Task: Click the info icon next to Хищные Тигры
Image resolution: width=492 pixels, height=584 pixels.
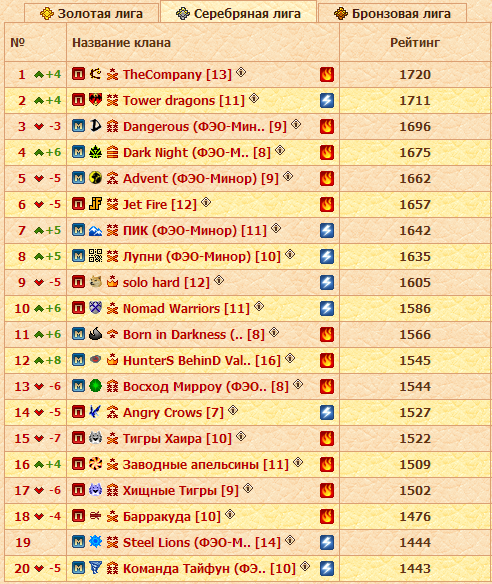Action: (248, 488)
